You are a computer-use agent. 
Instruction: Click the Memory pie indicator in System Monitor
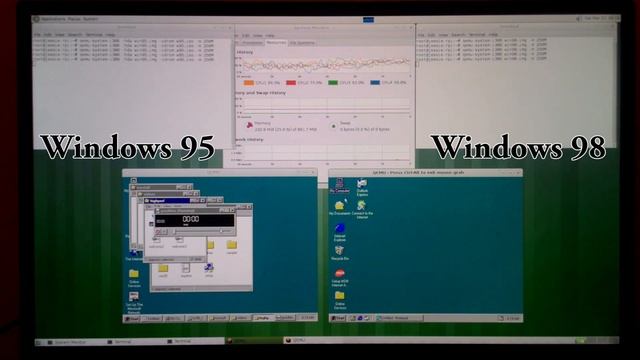pyautogui.click(x=250, y=125)
